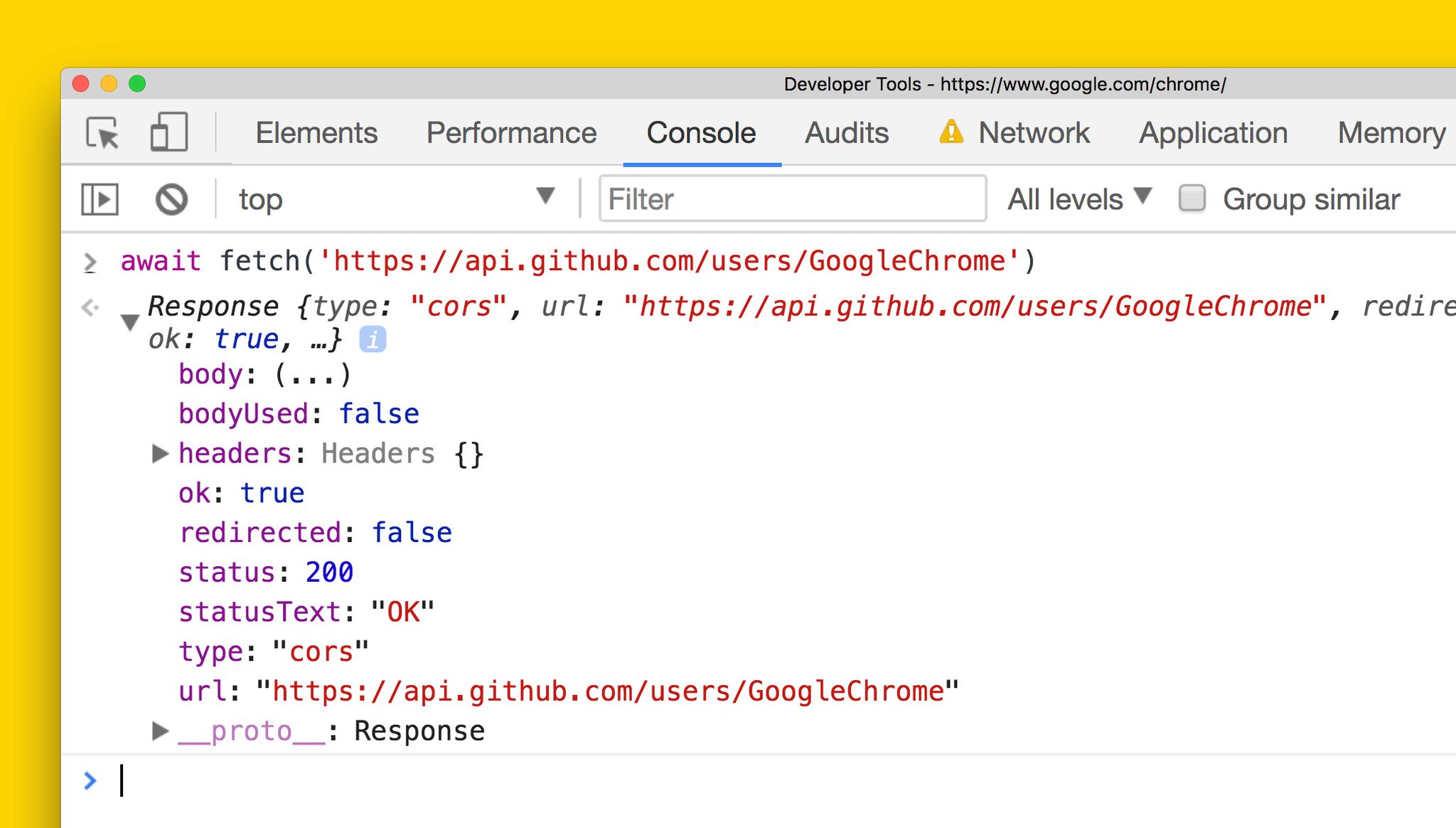Viewport: 1456px width, 828px height.
Task: Select the redirected: false property
Action: point(315,533)
